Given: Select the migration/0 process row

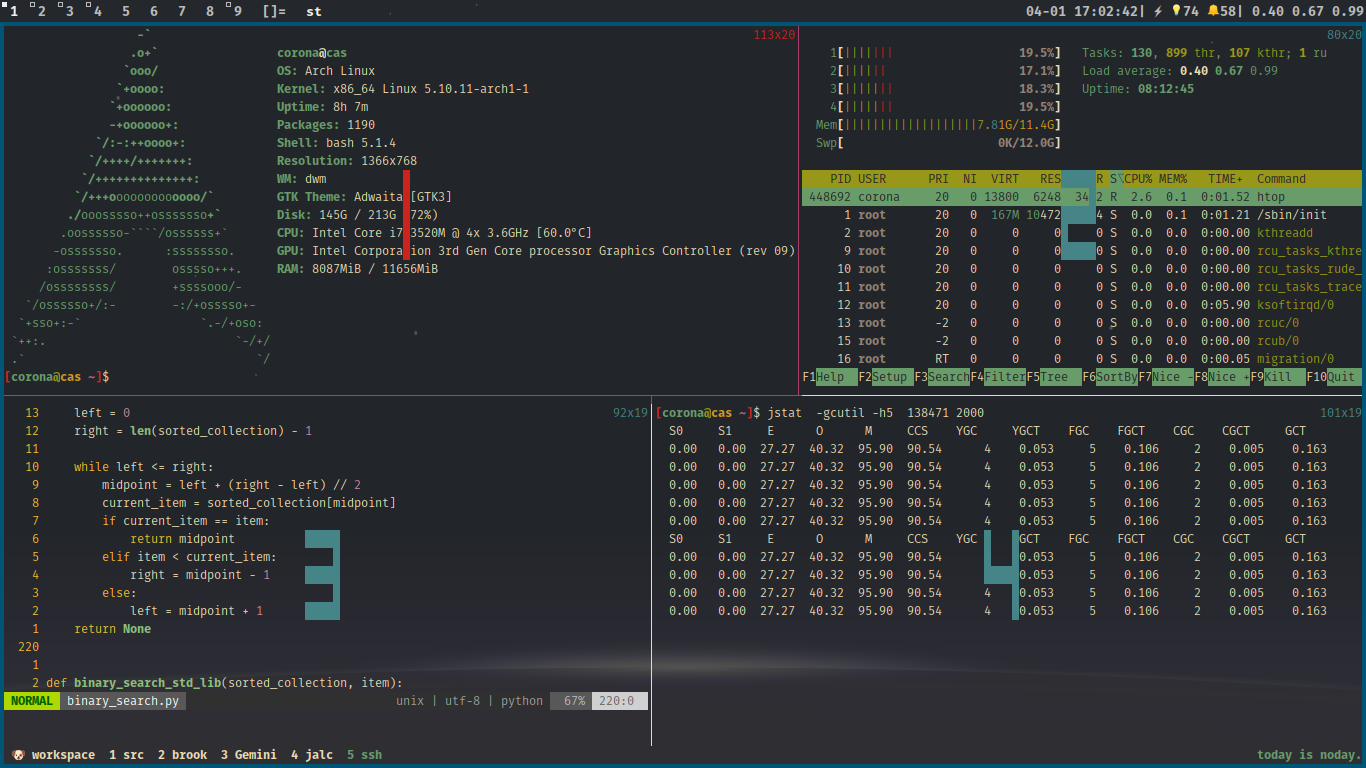Looking at the screenshot, I should pos(1082,359).
